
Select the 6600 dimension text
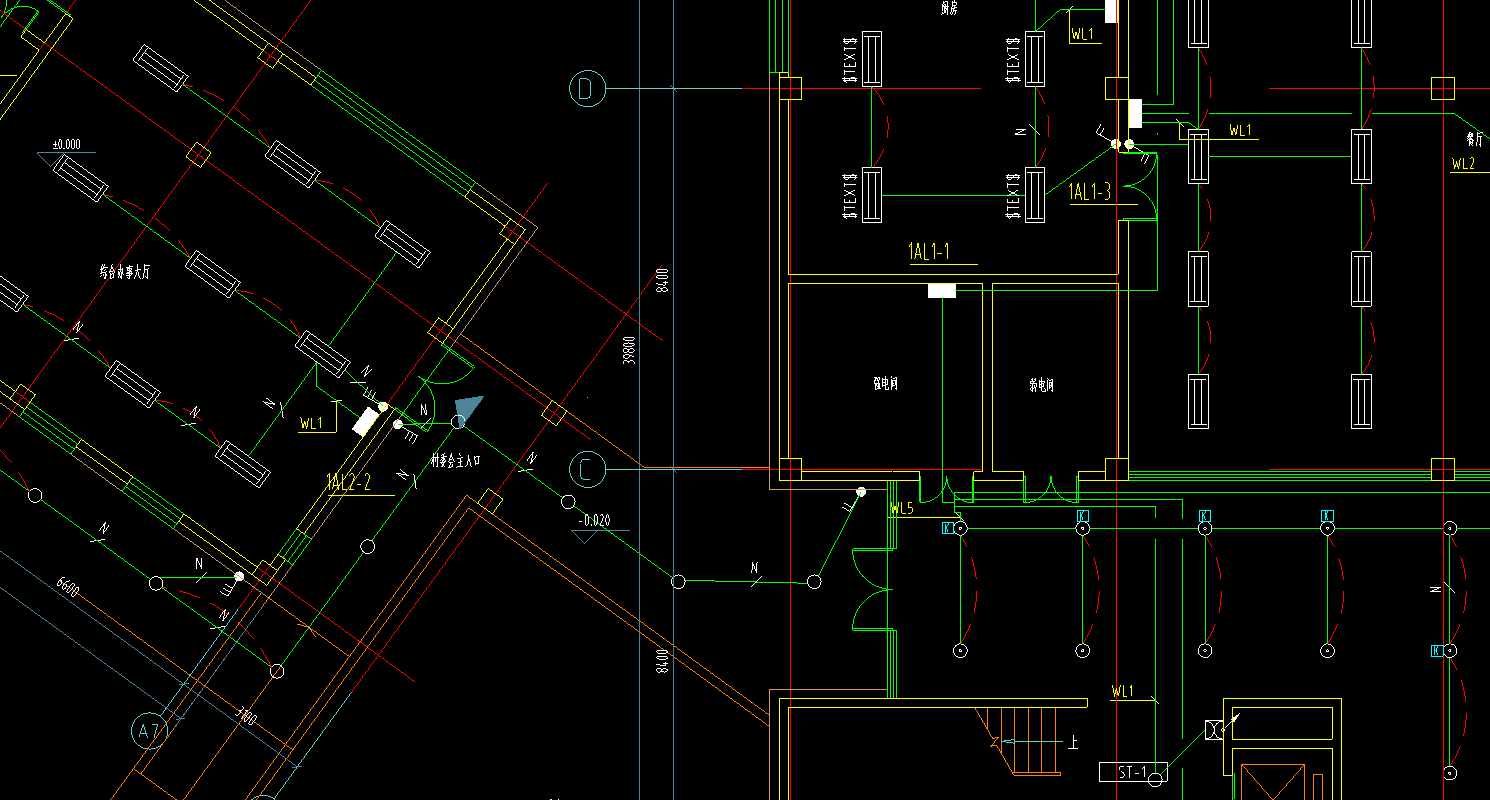[x=68, y=586]
